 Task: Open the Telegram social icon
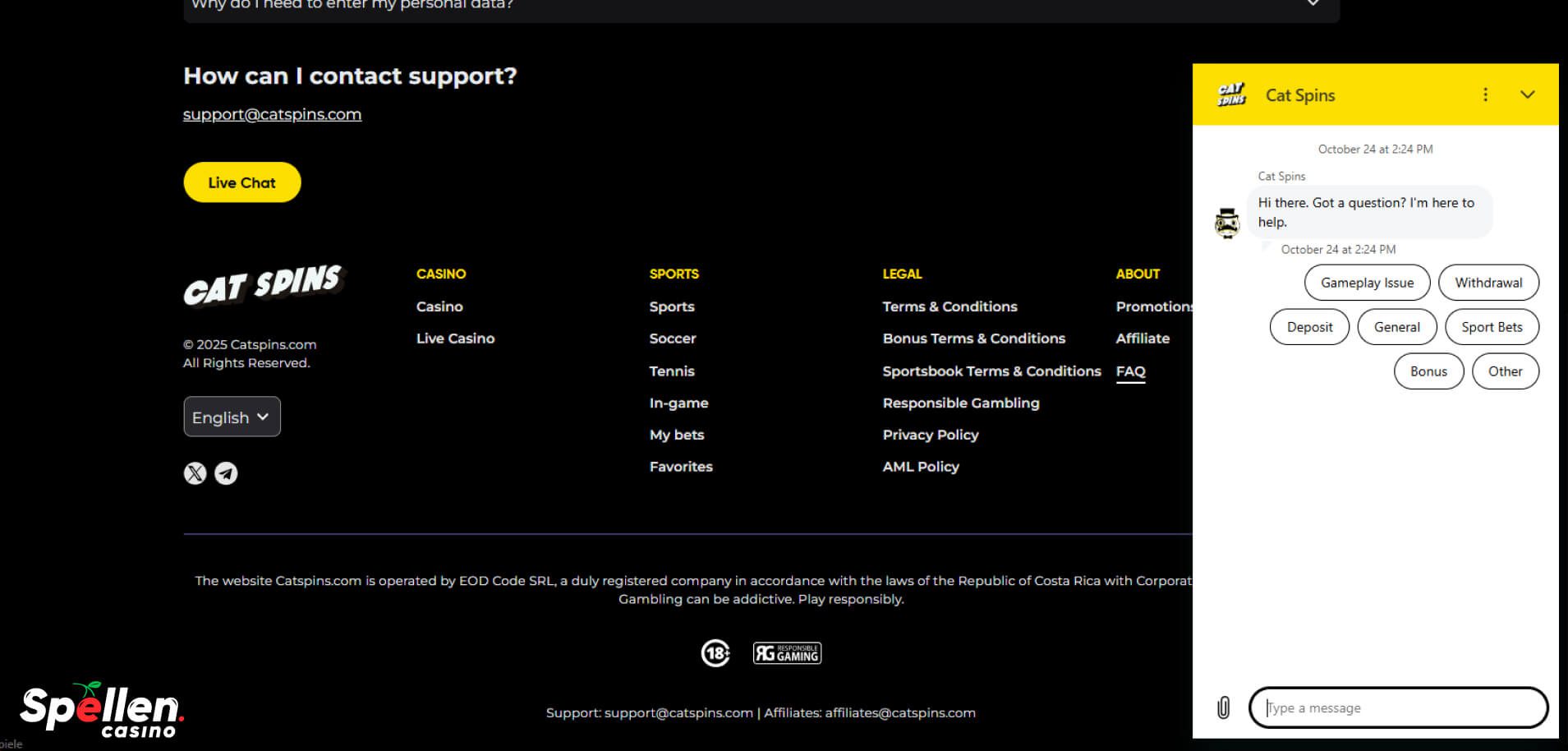(226, 473)
